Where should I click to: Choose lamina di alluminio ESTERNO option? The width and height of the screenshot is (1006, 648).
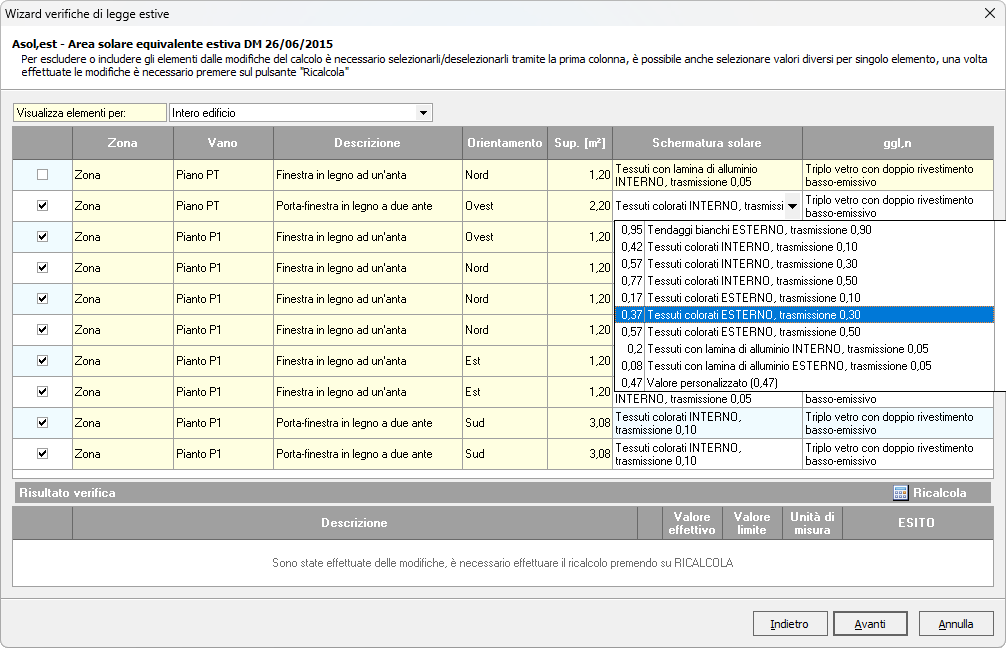[789, 366]
